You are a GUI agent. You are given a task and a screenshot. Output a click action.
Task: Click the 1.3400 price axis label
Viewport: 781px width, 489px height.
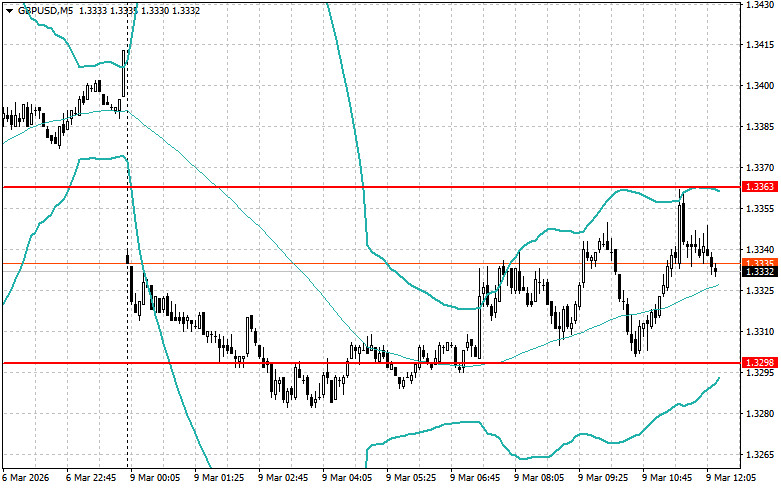[x=760, y=86]
